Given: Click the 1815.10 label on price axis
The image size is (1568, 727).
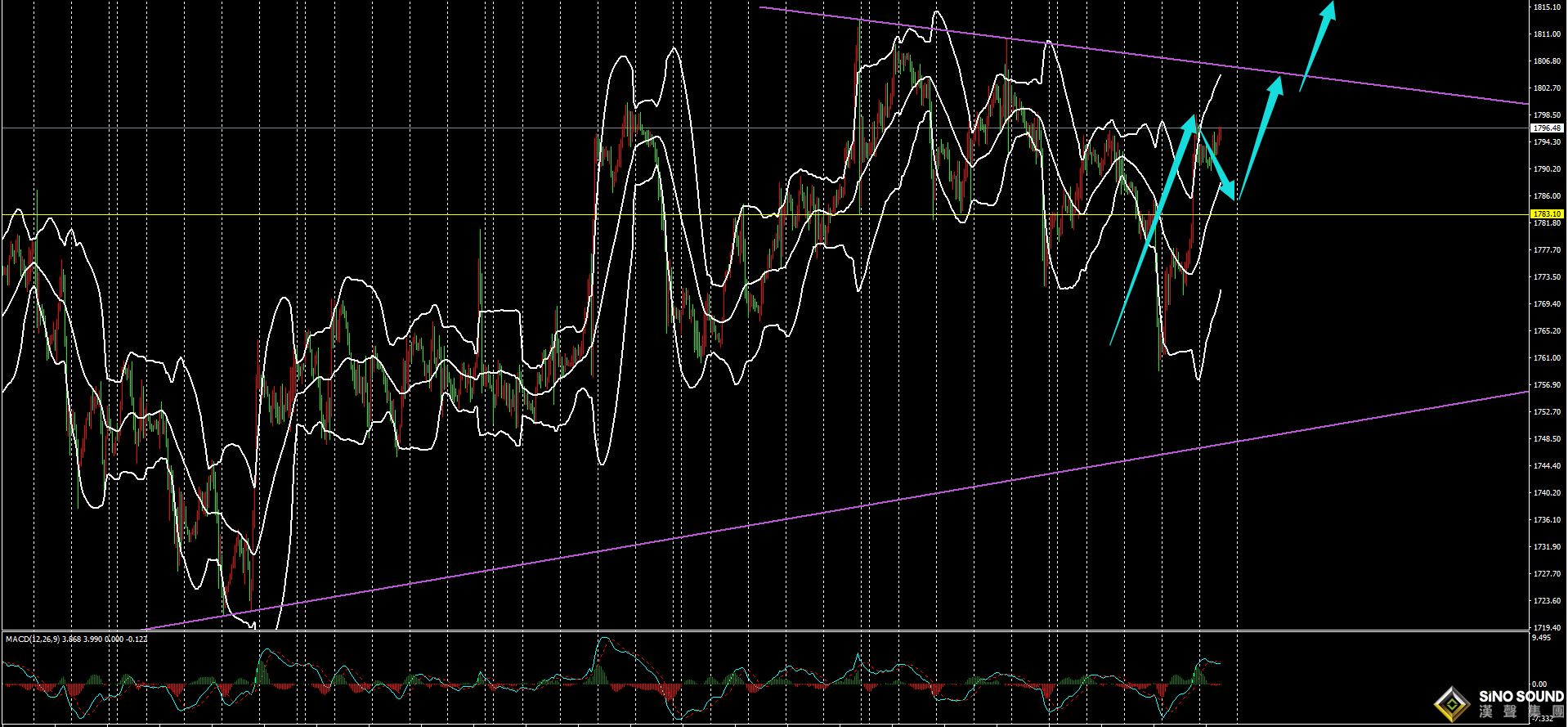Looking at the screenshot, I should (1547, 7).
